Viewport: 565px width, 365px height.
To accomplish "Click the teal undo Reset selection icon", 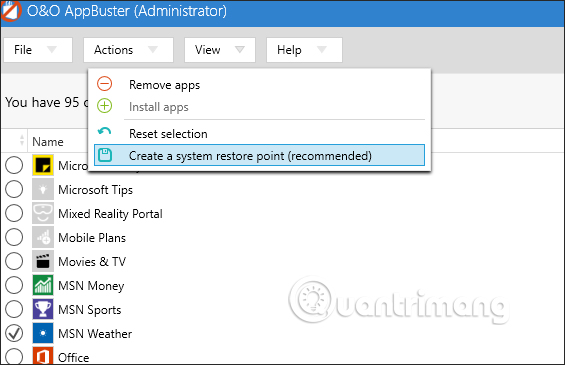I will pyautogui.click(x=104, y=132).
